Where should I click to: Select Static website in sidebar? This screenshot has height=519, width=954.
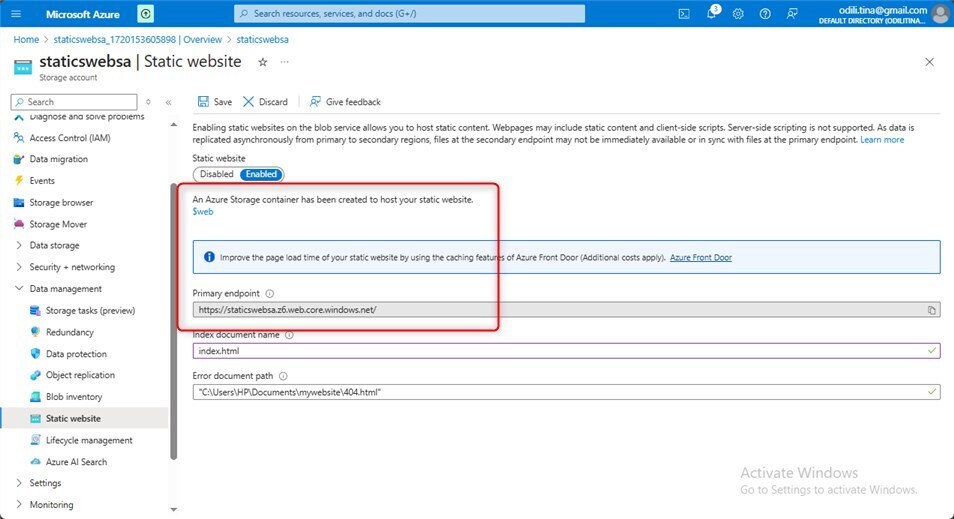(x=84, y=418)
